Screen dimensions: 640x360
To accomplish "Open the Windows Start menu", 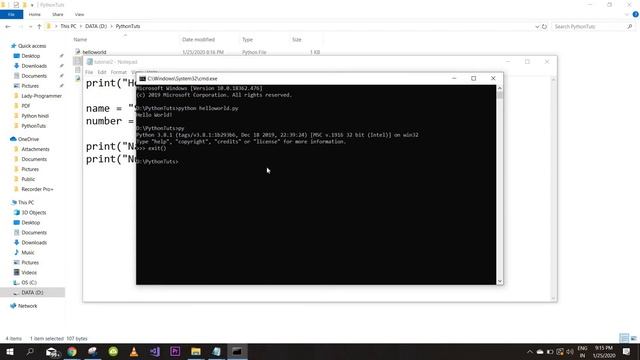I will (x=10, y=351).
